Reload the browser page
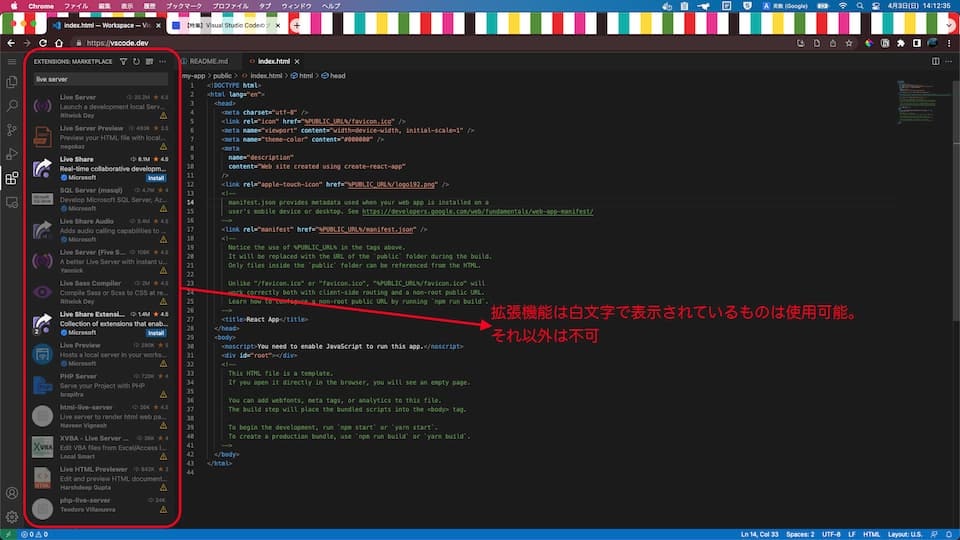The width and height of the screenshot is (960, 540). point(43,43)
